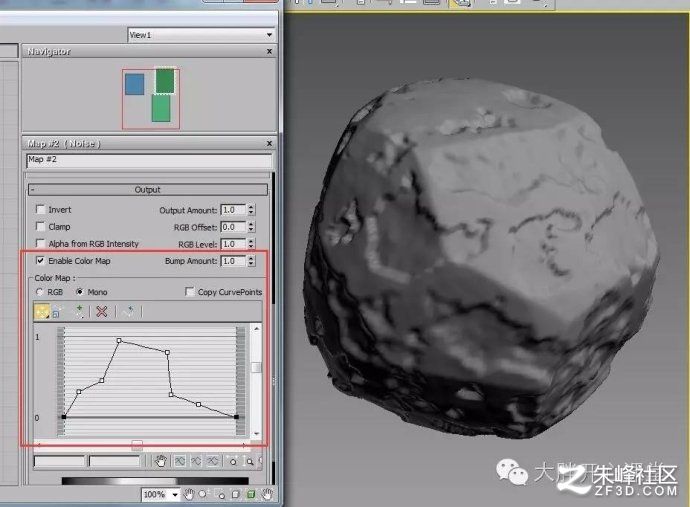Image resolution: width=690 pixels, height=507 pixels.
Task: Enable the Clamp checkbox
Action: 40,227
